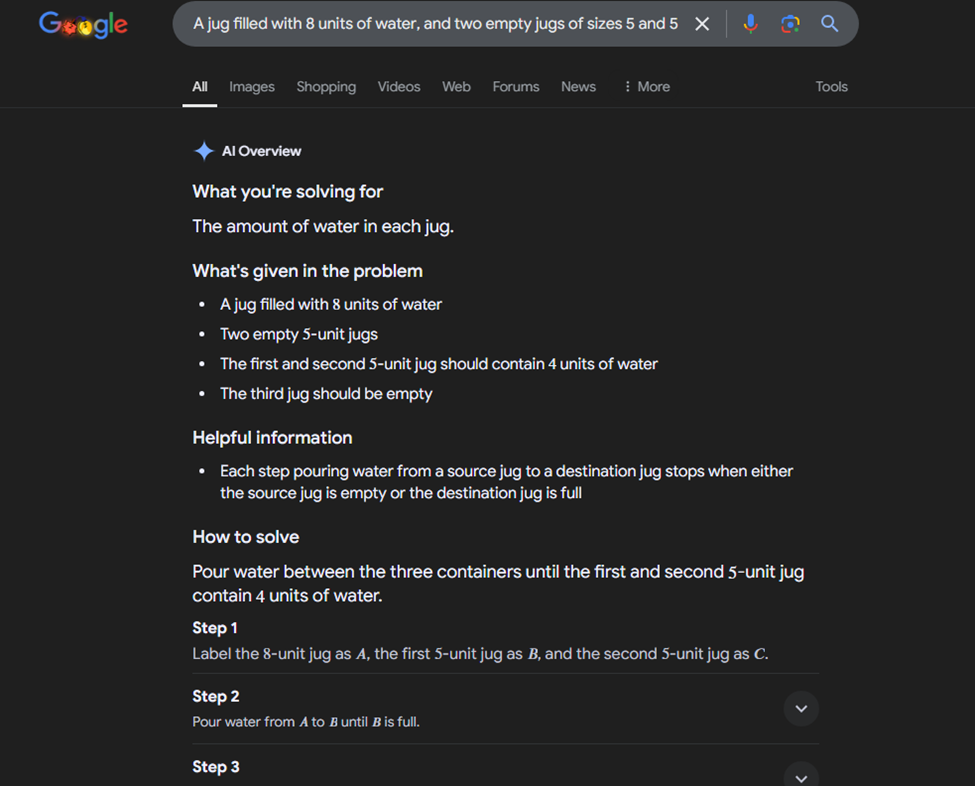This screenshot has height=786, width=975.
Task: Stay on the All results tab
Action: 199,87
